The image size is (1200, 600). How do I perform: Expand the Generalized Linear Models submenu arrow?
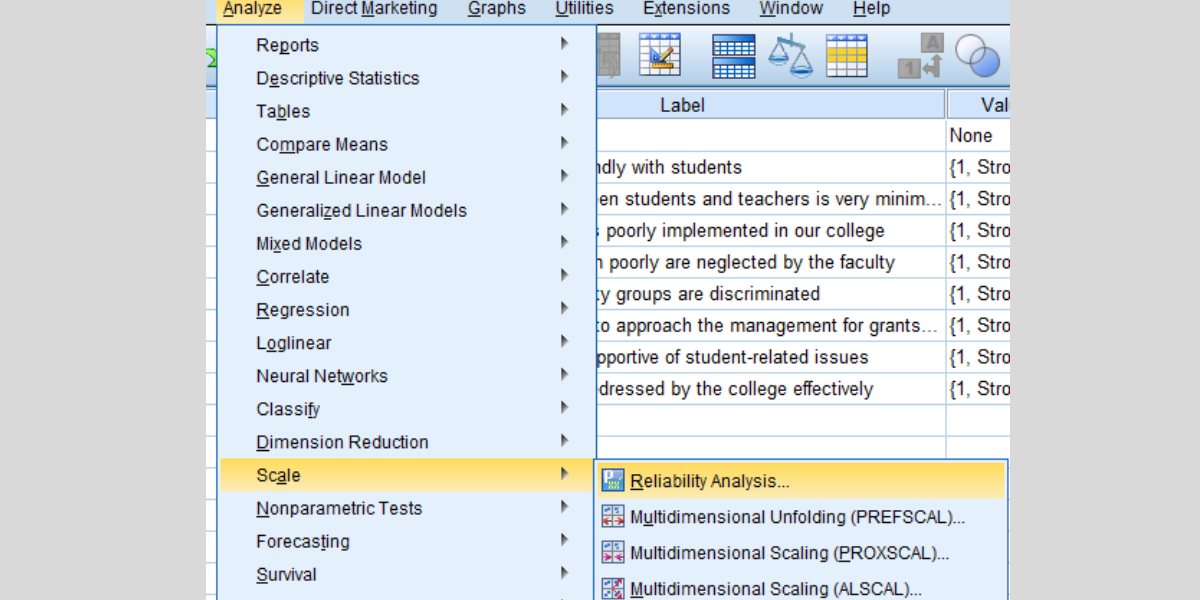565,209
